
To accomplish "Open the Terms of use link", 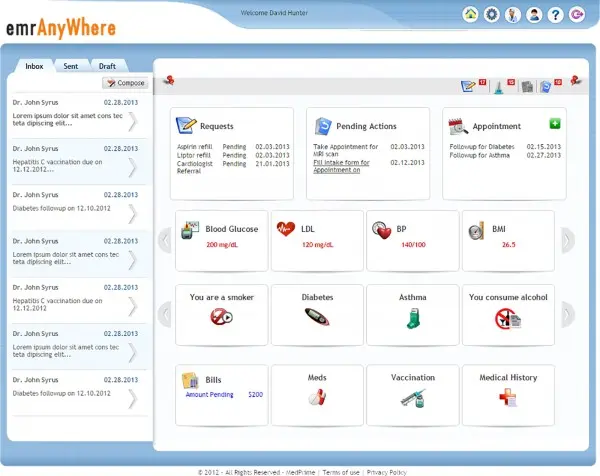I will (x=341, y=472).
